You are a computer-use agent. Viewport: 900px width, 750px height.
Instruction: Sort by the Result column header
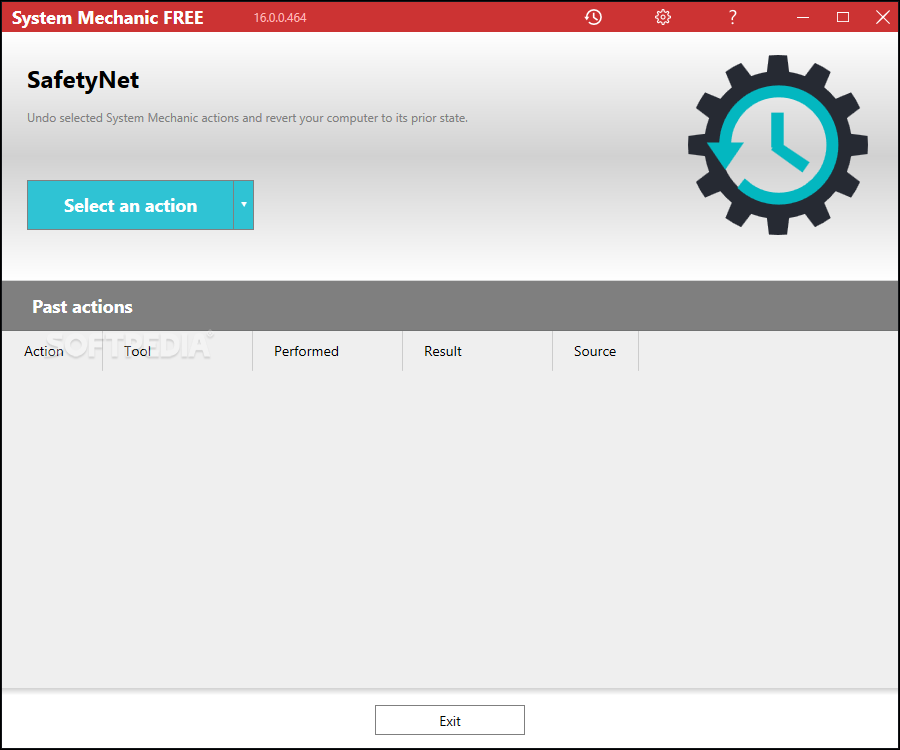[x=477, y=351]
